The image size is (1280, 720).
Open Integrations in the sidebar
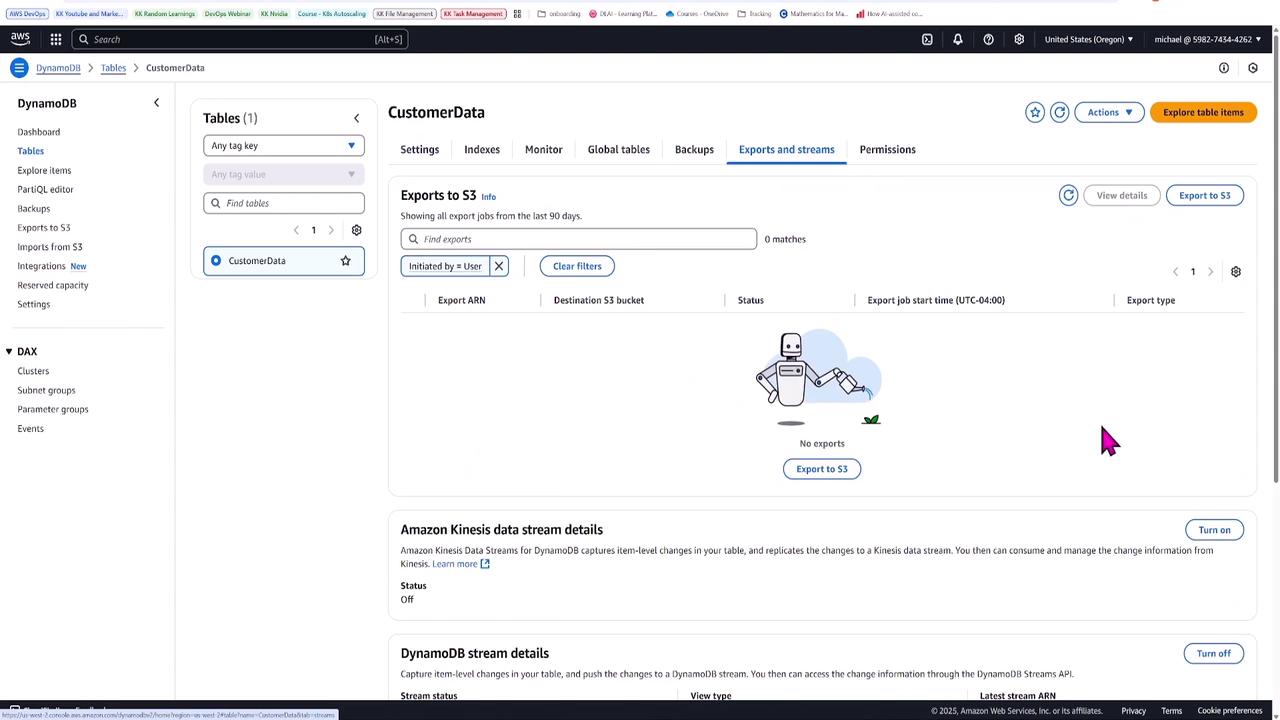pyautogui.click(x=41, y=266)
